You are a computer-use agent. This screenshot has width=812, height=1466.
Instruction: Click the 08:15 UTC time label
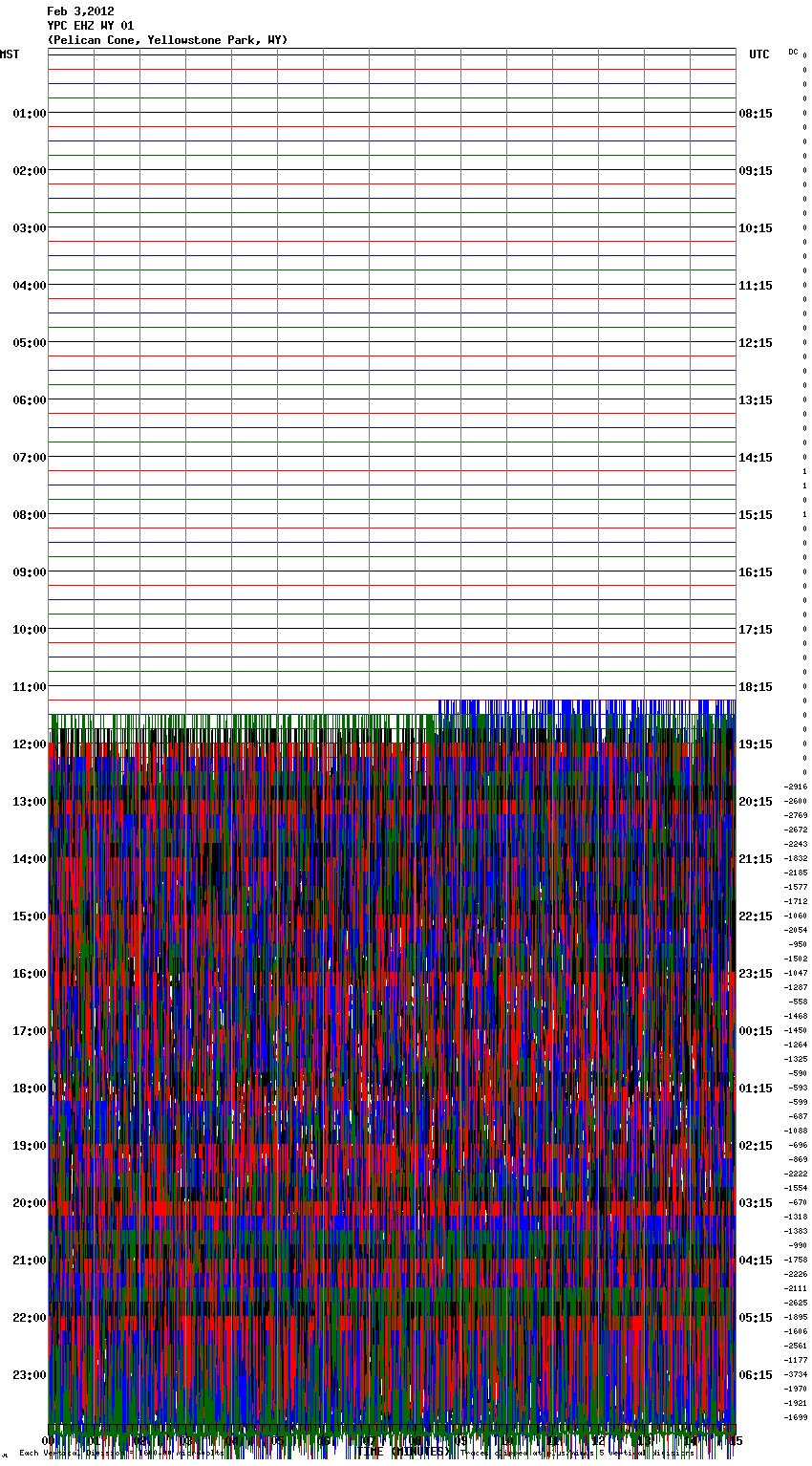click(x=756, y=114)
